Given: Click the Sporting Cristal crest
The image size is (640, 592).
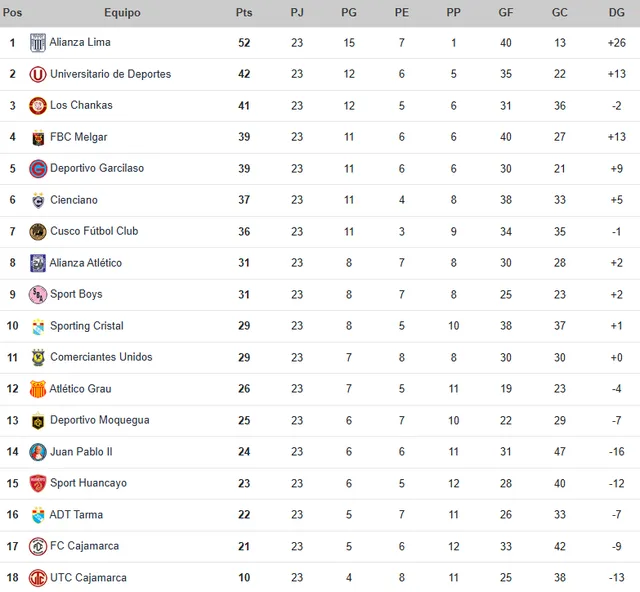Looking at the screenshot, I should 38,326.
